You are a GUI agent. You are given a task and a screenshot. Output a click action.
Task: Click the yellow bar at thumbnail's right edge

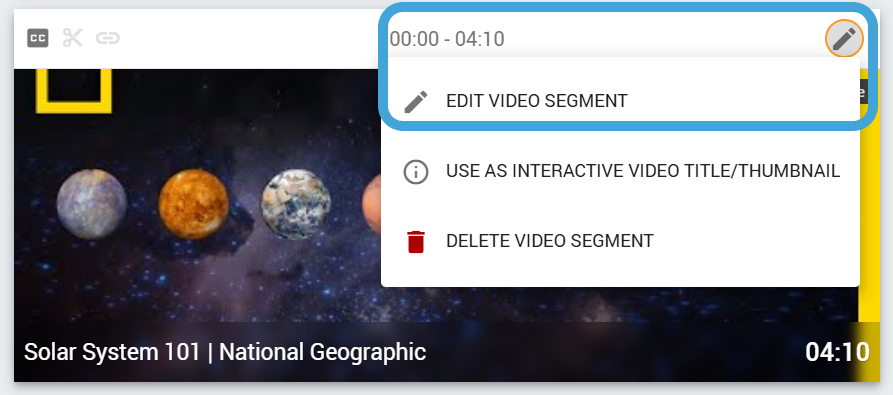coord(869,222)
